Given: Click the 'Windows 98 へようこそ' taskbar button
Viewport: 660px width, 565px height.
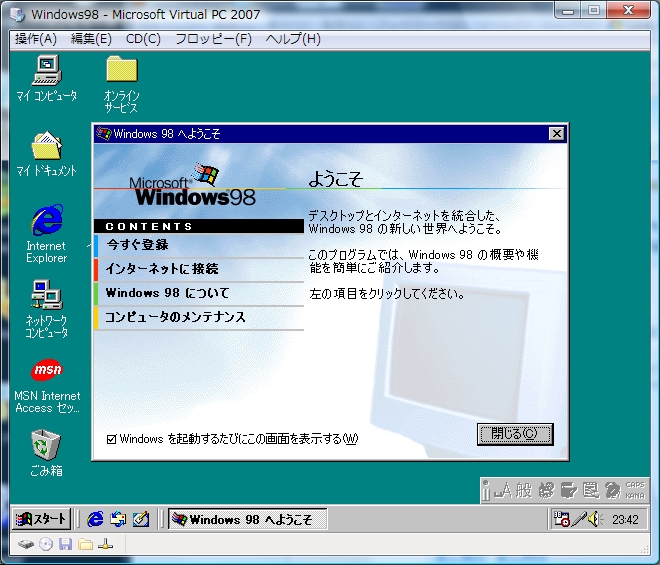Looking at the screenshot, I should click(248, 519).
